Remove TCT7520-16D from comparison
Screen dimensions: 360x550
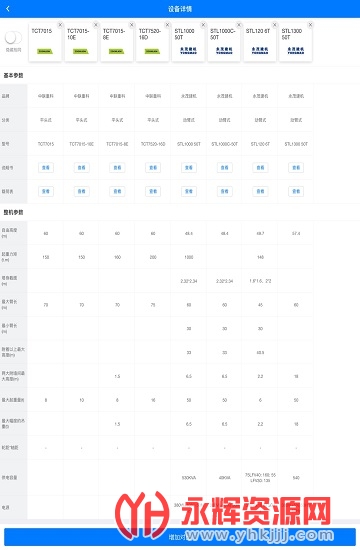tap(167, 25)
